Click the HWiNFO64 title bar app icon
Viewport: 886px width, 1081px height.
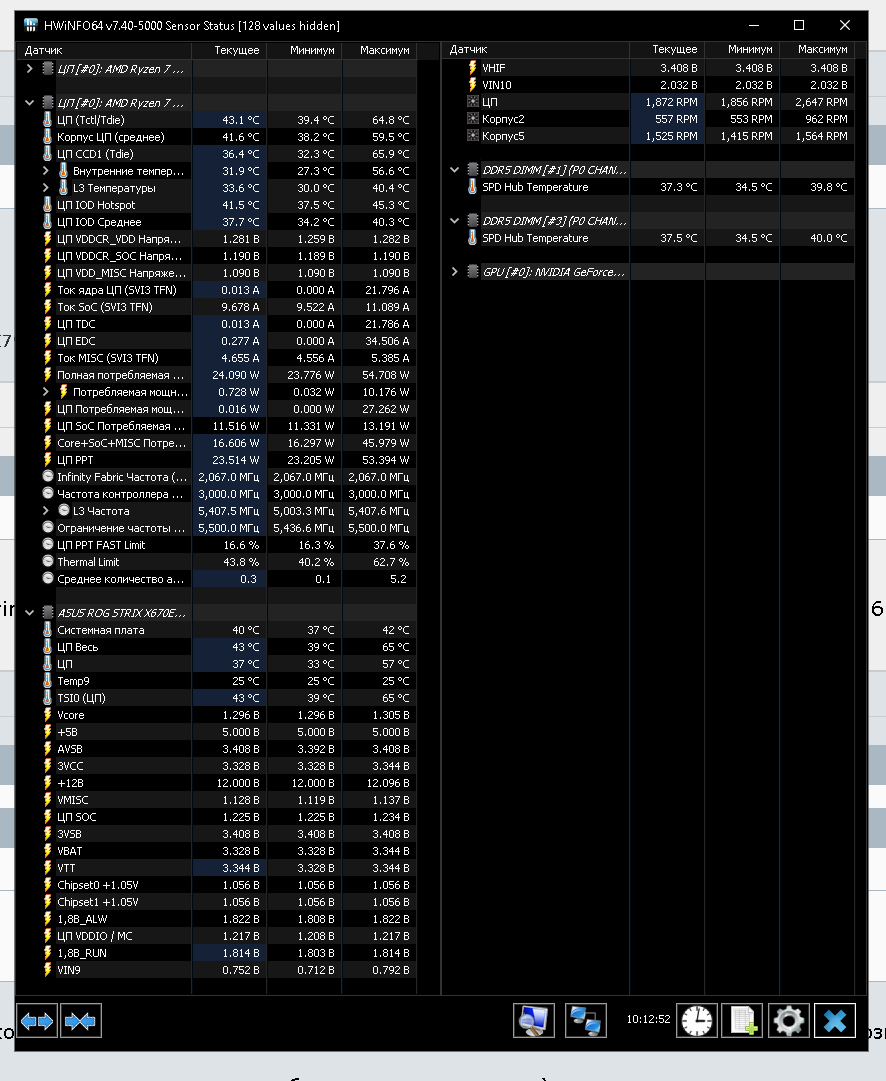30,26
